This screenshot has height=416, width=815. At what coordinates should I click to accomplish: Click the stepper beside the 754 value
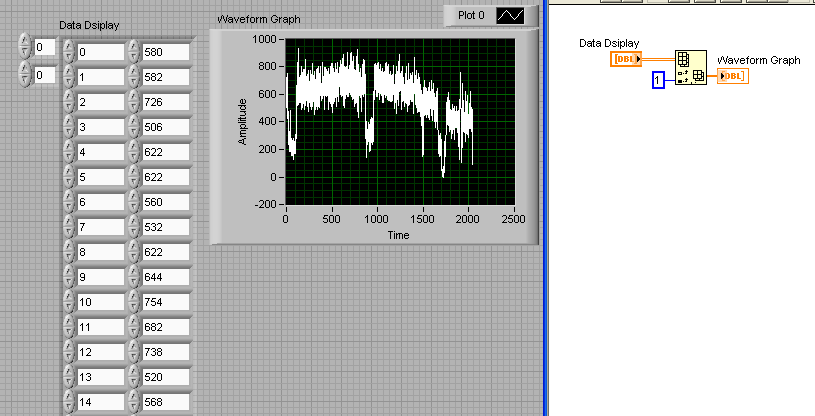(x=134, y=301)
